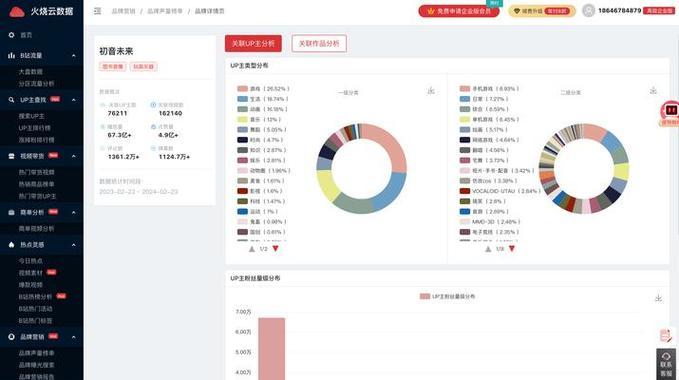Go to next legend page in 二级分类 chart
This screenshot has height=380, width=679.
[x=512, y=249]
